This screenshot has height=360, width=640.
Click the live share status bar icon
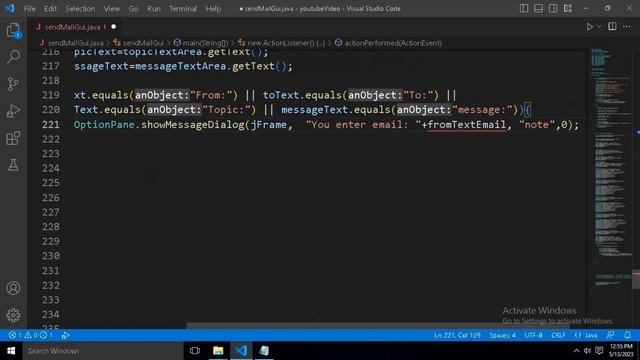point(65,335)
